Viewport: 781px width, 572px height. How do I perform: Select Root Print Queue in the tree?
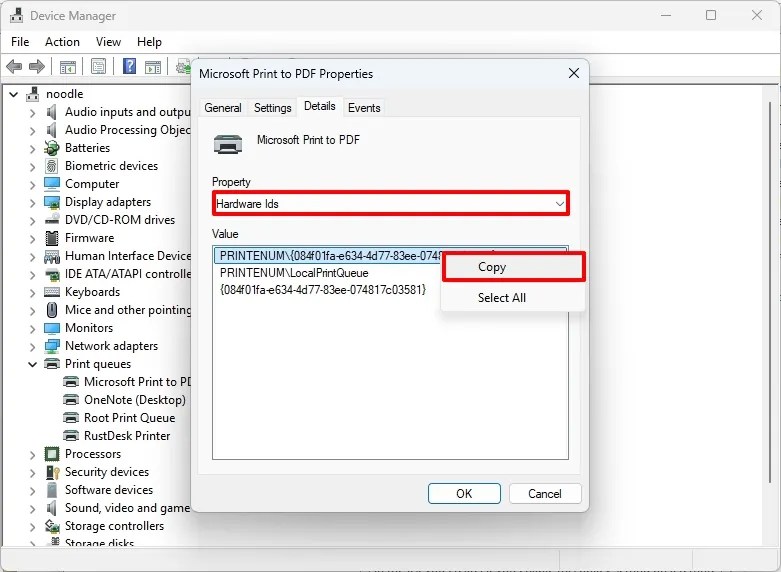130,418
